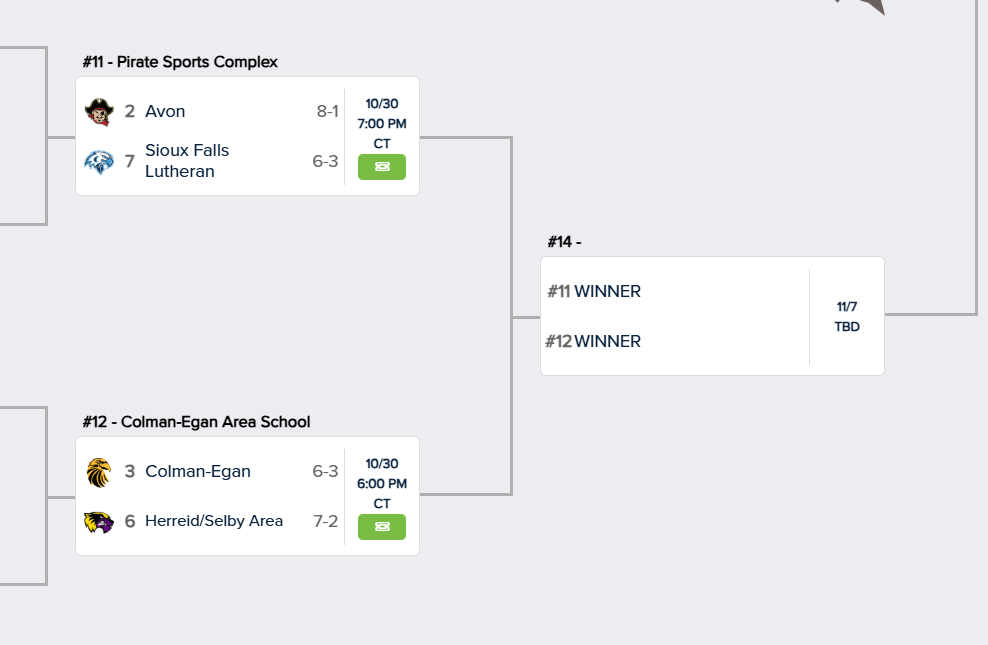Open the Avon team link
This screenshot has width=988, height=645.
(165, 111)
